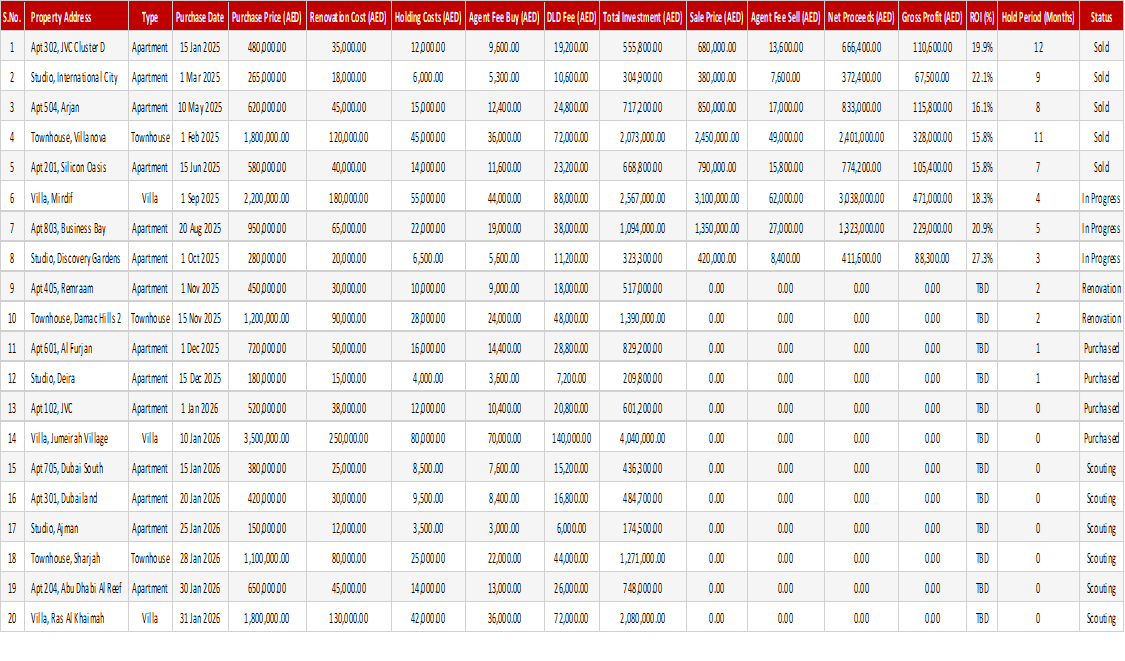Image resolution: width=1125 pixels, height=661 pixels.
Task: Click purchase date '1 Mar 2025'
Action: (200, 78)
